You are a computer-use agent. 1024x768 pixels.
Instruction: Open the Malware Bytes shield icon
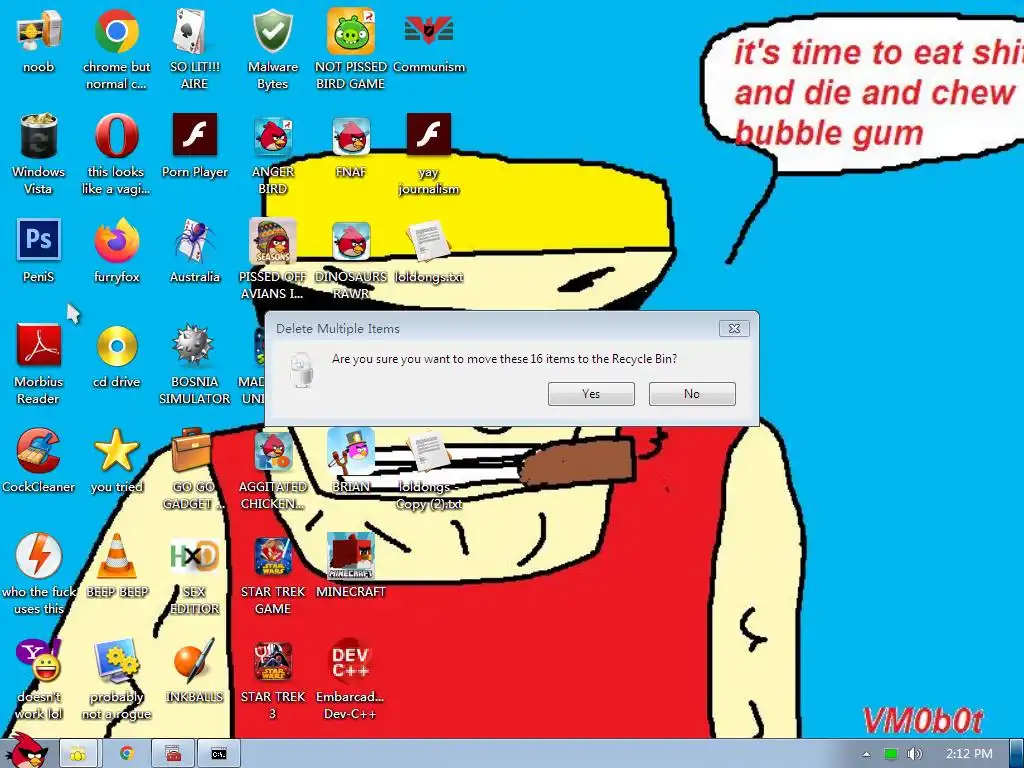click(273, 31)
